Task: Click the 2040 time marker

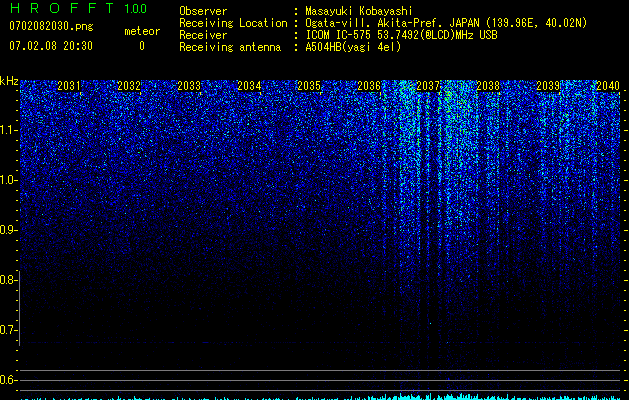Action: coord(608,86)
